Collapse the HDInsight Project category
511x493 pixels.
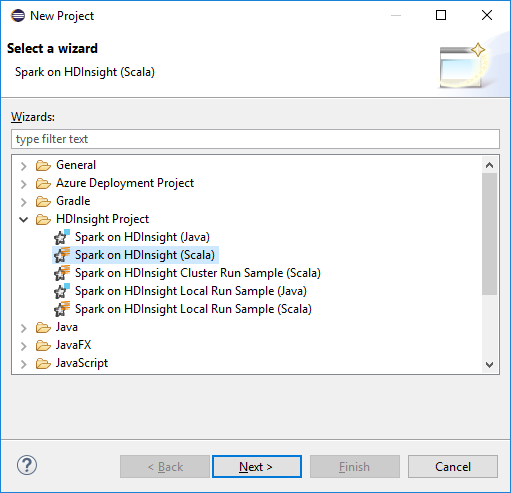coord(23,219)
